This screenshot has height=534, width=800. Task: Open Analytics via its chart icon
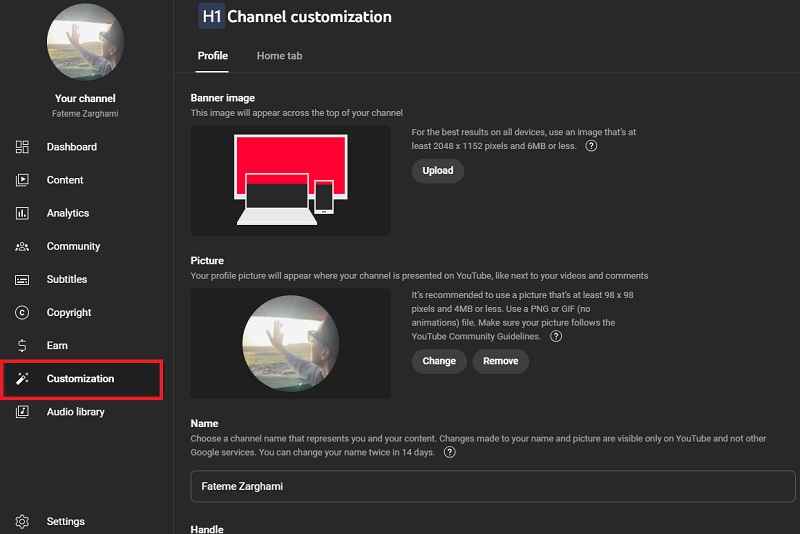[22, 213]
